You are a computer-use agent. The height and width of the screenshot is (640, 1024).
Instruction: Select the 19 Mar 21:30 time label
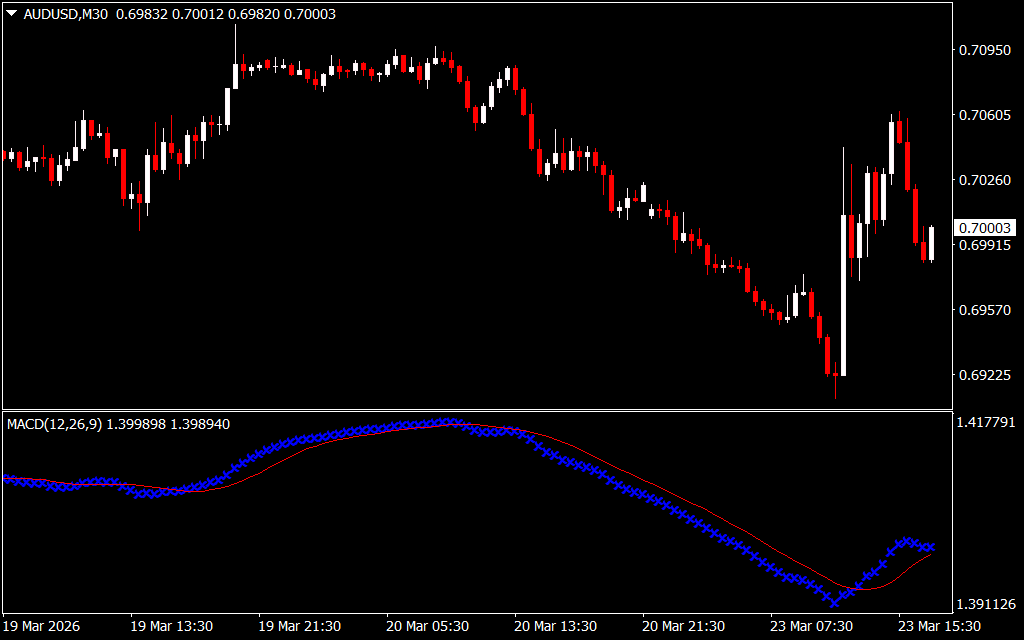tap(299, 626)
